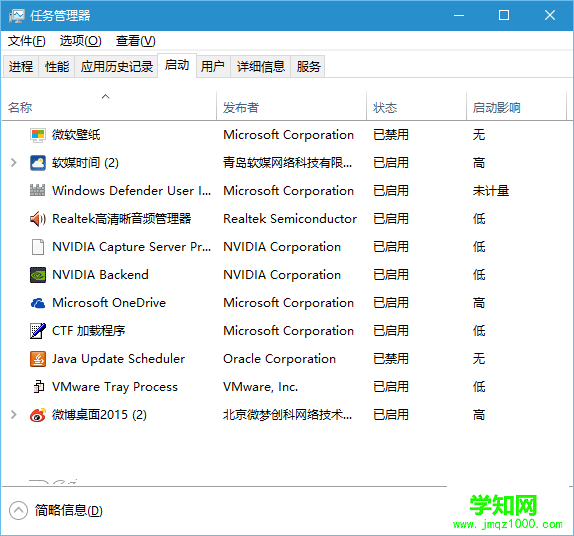574x536 pixels.
Task: Open the 文件(F) menu
Action: tap(27, 41)
